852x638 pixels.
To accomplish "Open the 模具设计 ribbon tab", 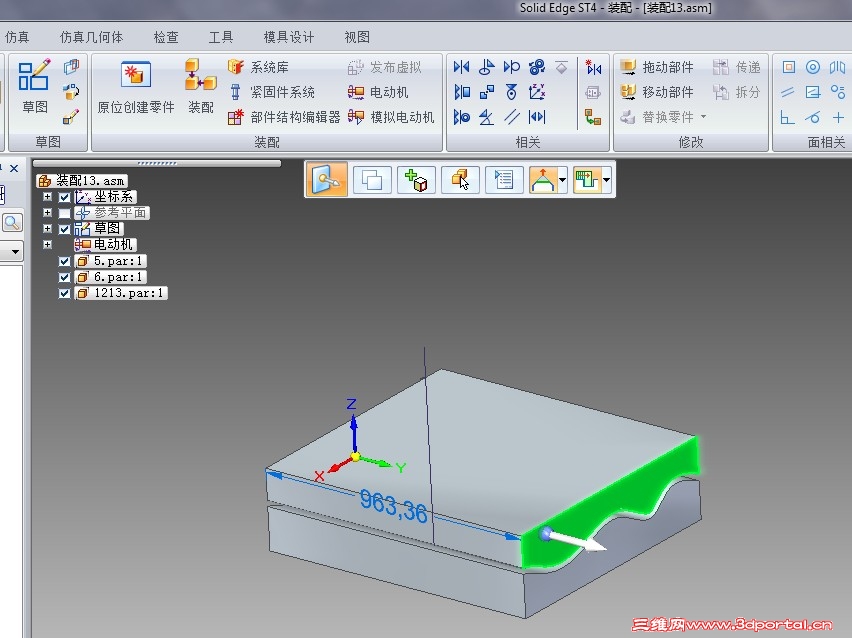I will pyautogui.click(x=289, y=37).
